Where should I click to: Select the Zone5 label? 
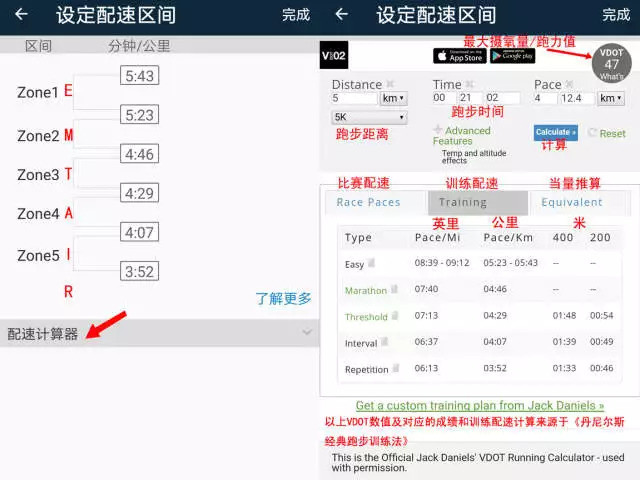[x=38, y=256]
